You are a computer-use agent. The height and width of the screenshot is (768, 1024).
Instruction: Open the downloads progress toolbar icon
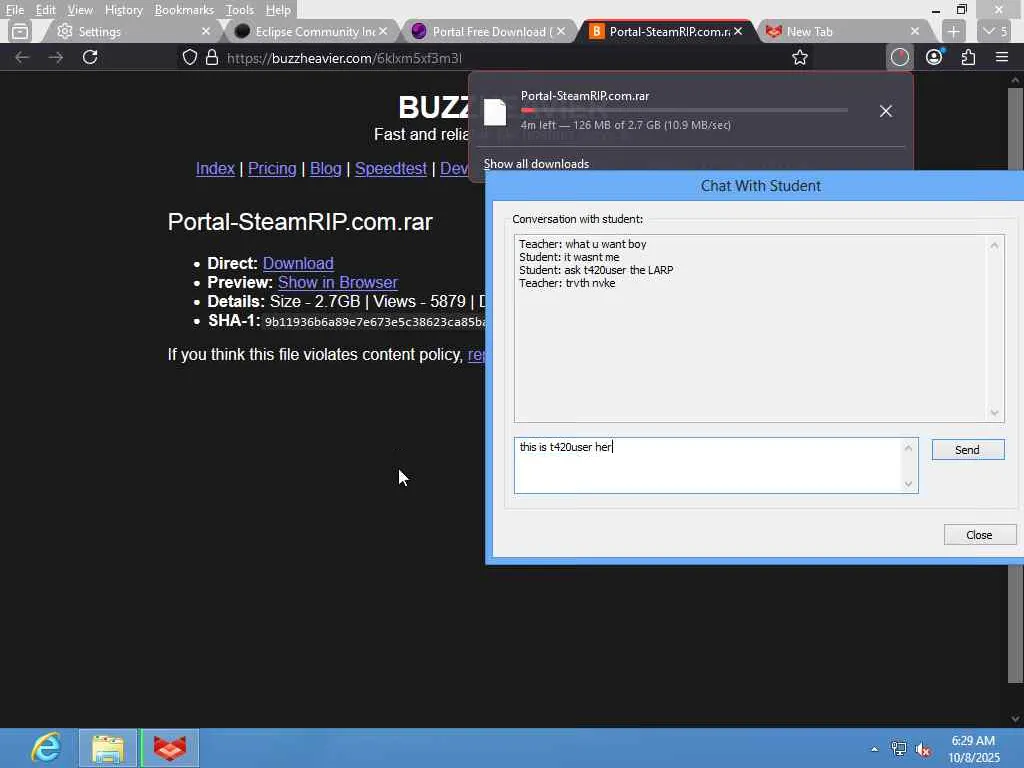(899, 57)
